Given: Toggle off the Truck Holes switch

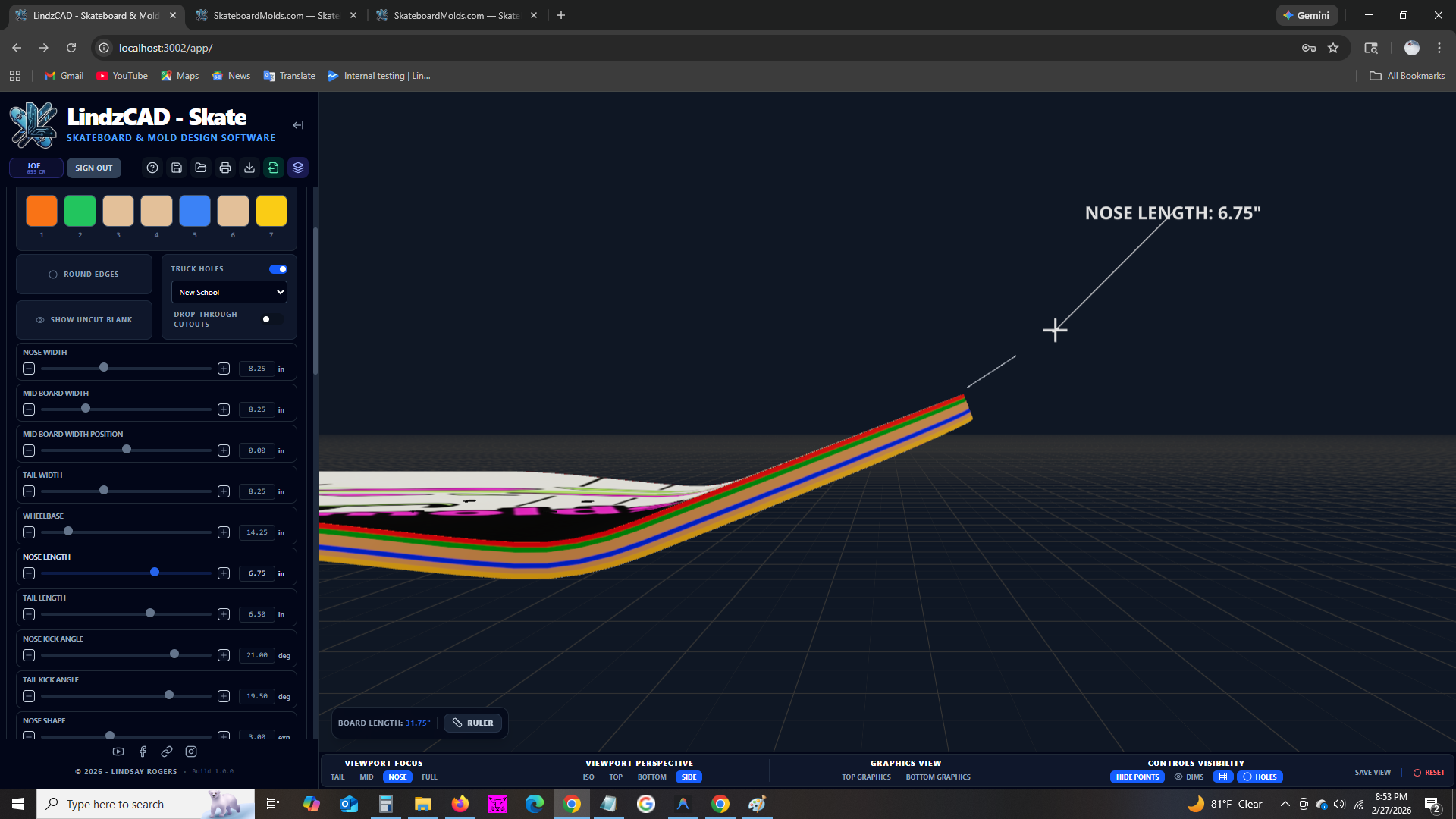Looking at the screenshot, I should 278,268.
